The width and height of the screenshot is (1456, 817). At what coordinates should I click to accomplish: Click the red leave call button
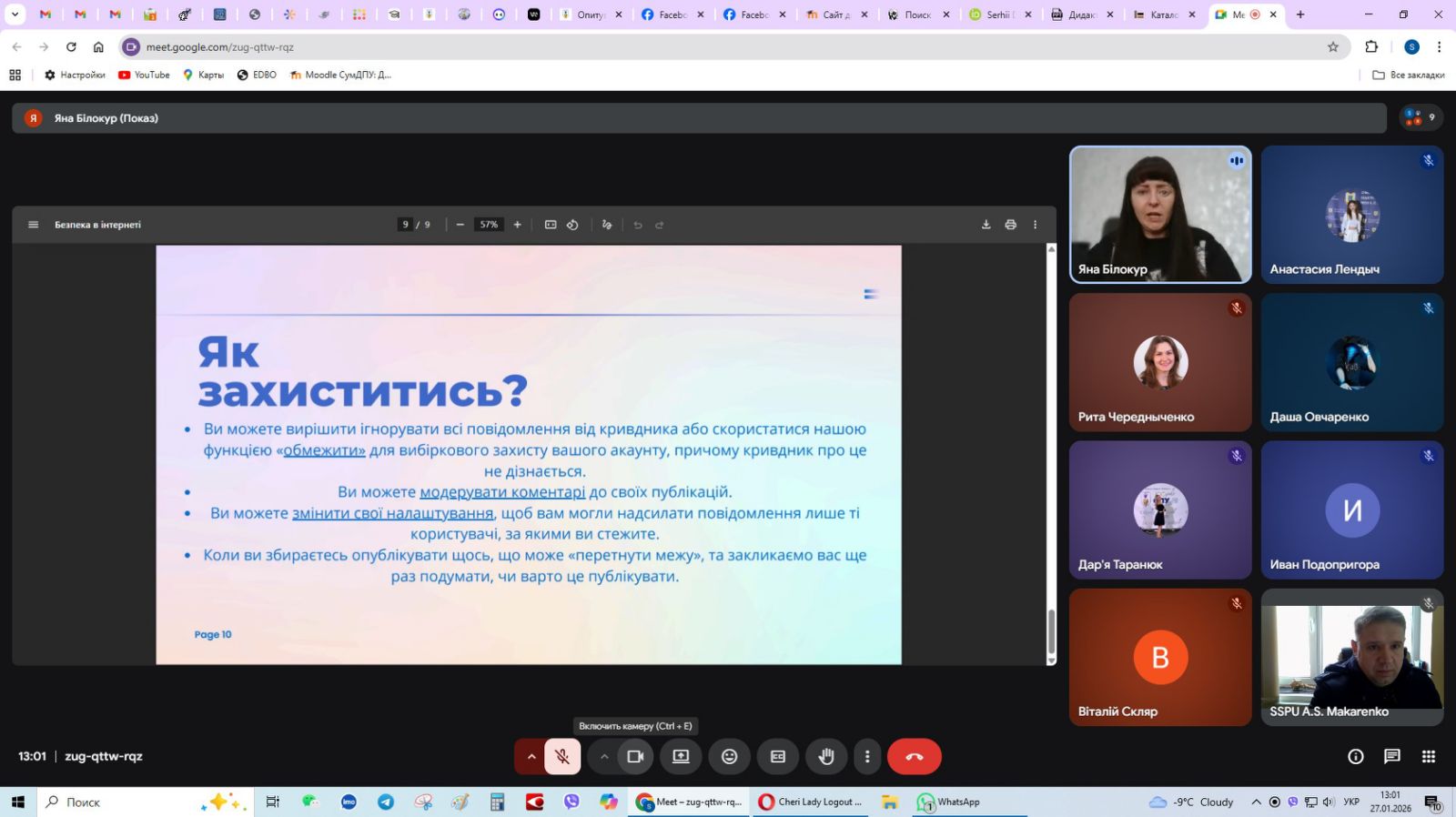click(x=914, y=756)
